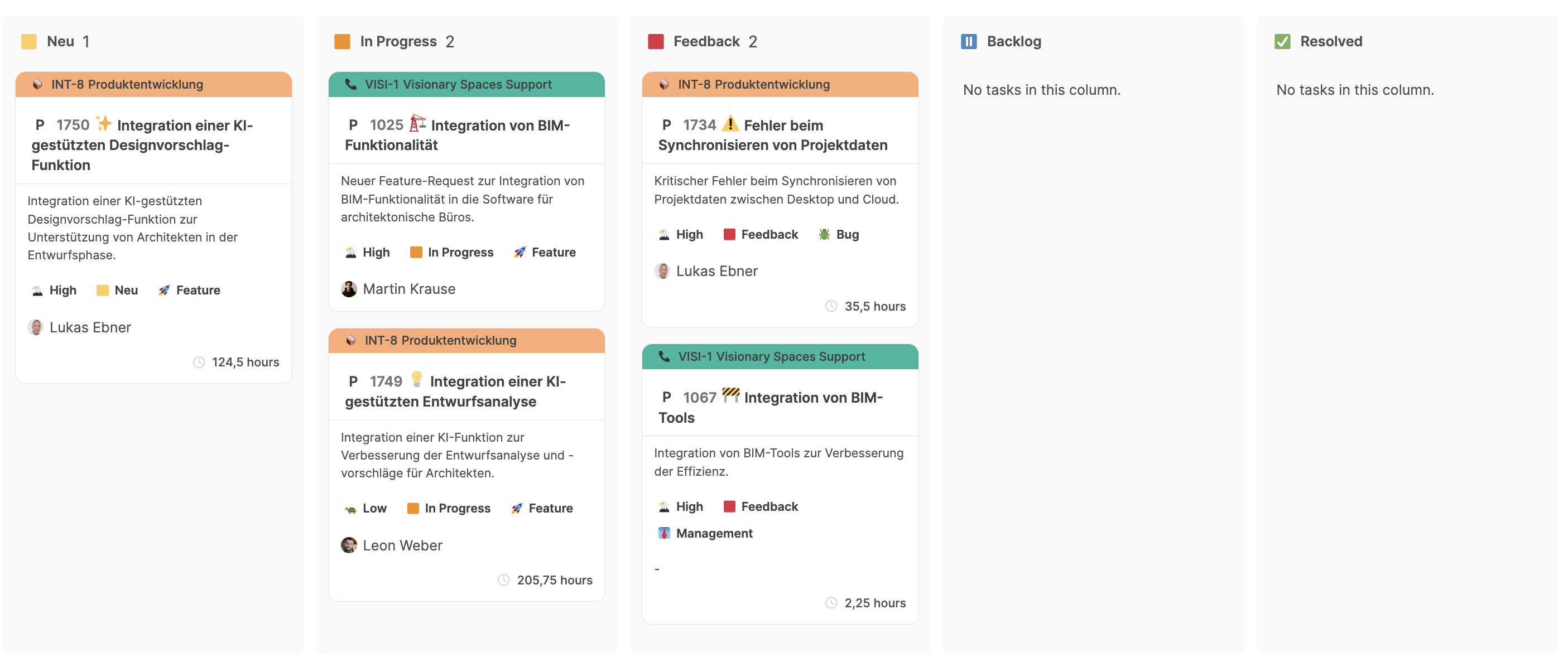Click the warning triangle icon on task 1734
The image size is (1568, 667).
coord(730,124)
